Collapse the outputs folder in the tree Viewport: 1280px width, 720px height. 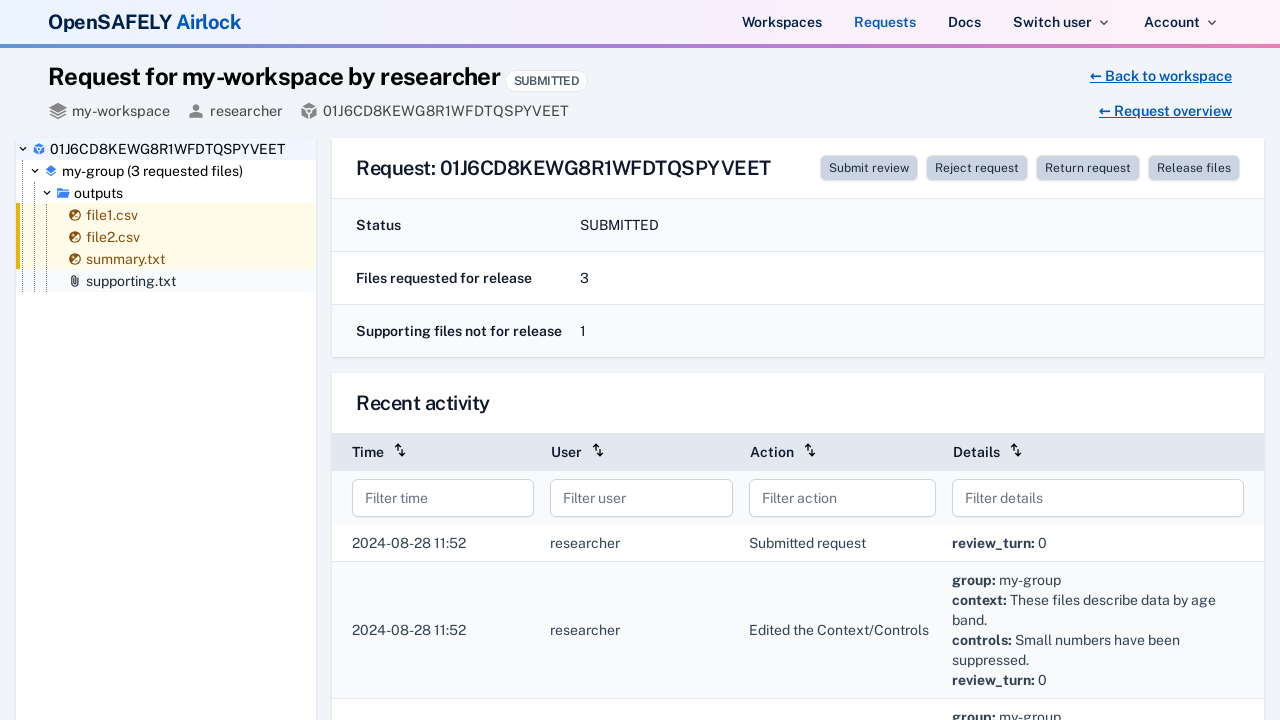coord(46,193)
